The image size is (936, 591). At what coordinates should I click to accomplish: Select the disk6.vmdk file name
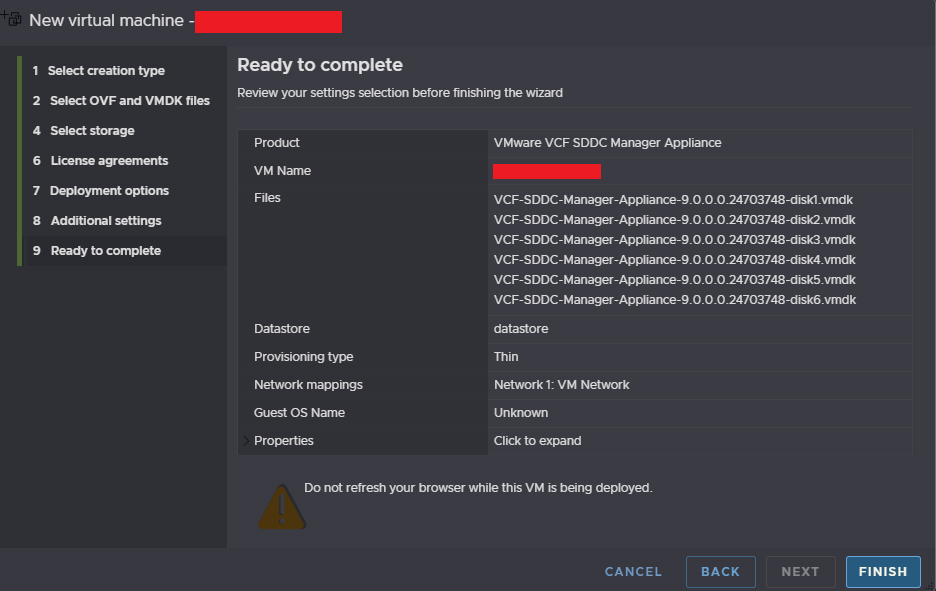click(x=675, y=300)
